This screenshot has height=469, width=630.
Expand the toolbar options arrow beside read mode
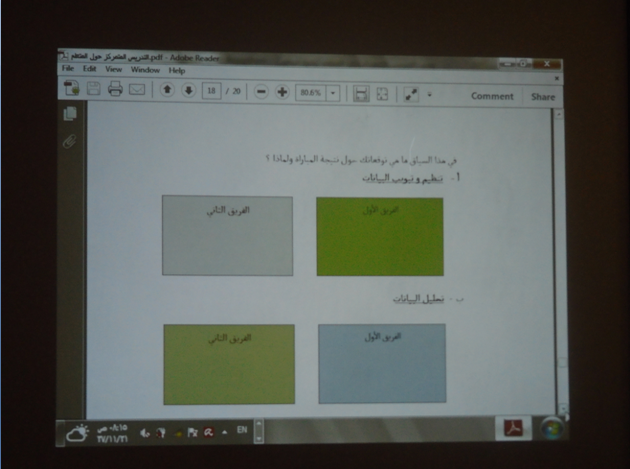click(x=430, y=94)
